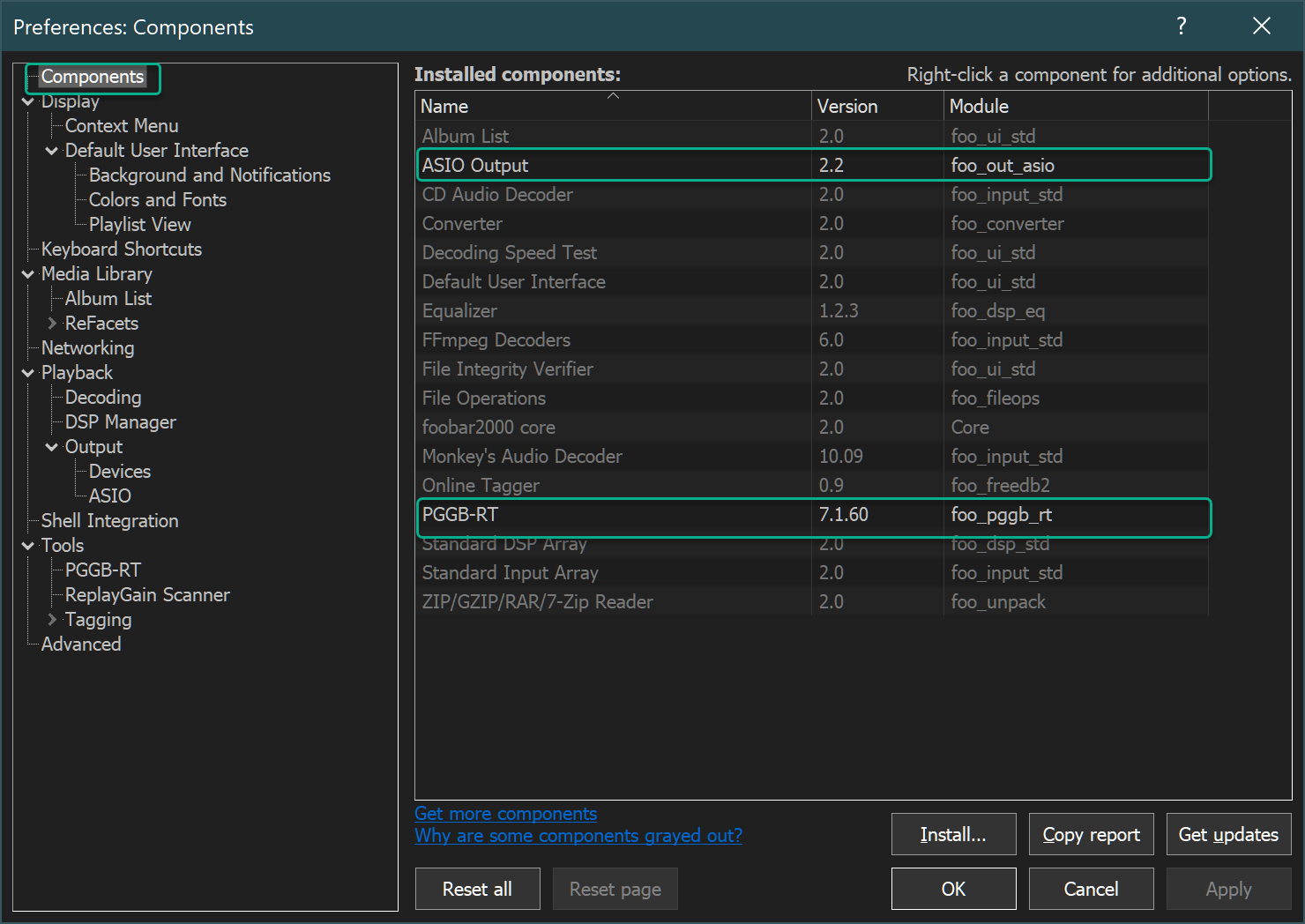Select Output preferences page
Viewport: 1305px width, 924px height.
(94, 447)
